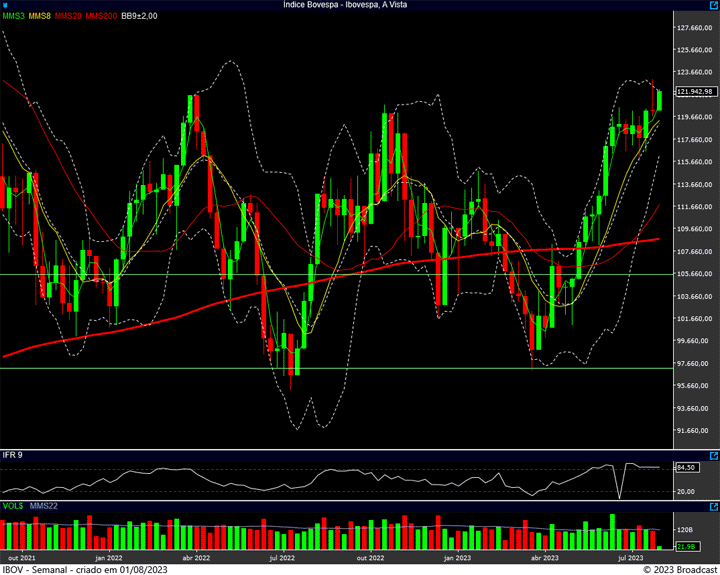The height and width of the screenshot is (575, 720).
Task: Click the pop-out icon of the IFR 9 panel
Action: point(713,456)
